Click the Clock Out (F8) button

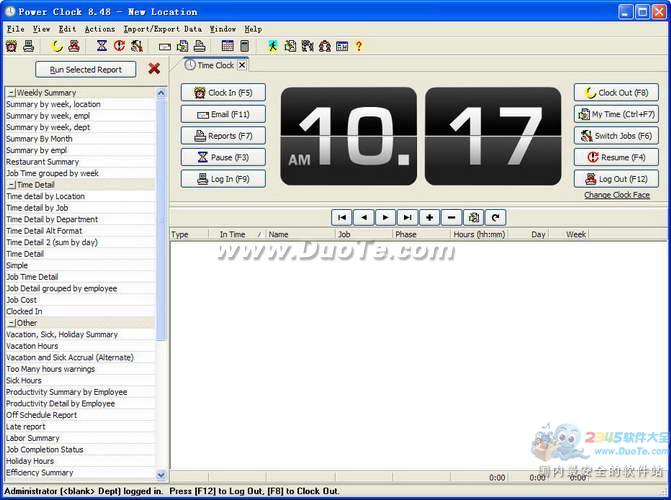tap(616, 92)
